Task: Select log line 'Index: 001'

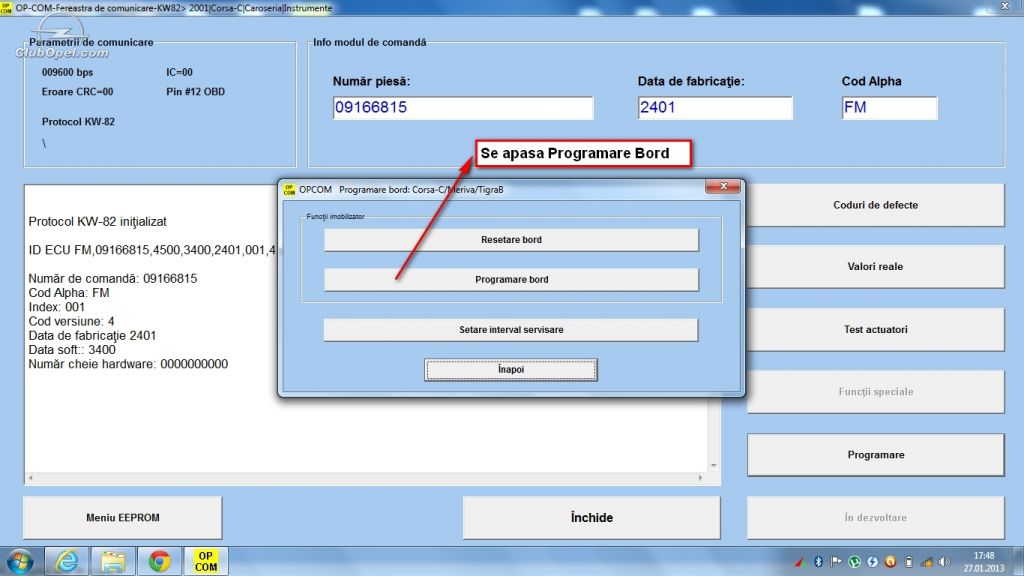Action: (56, 308)
